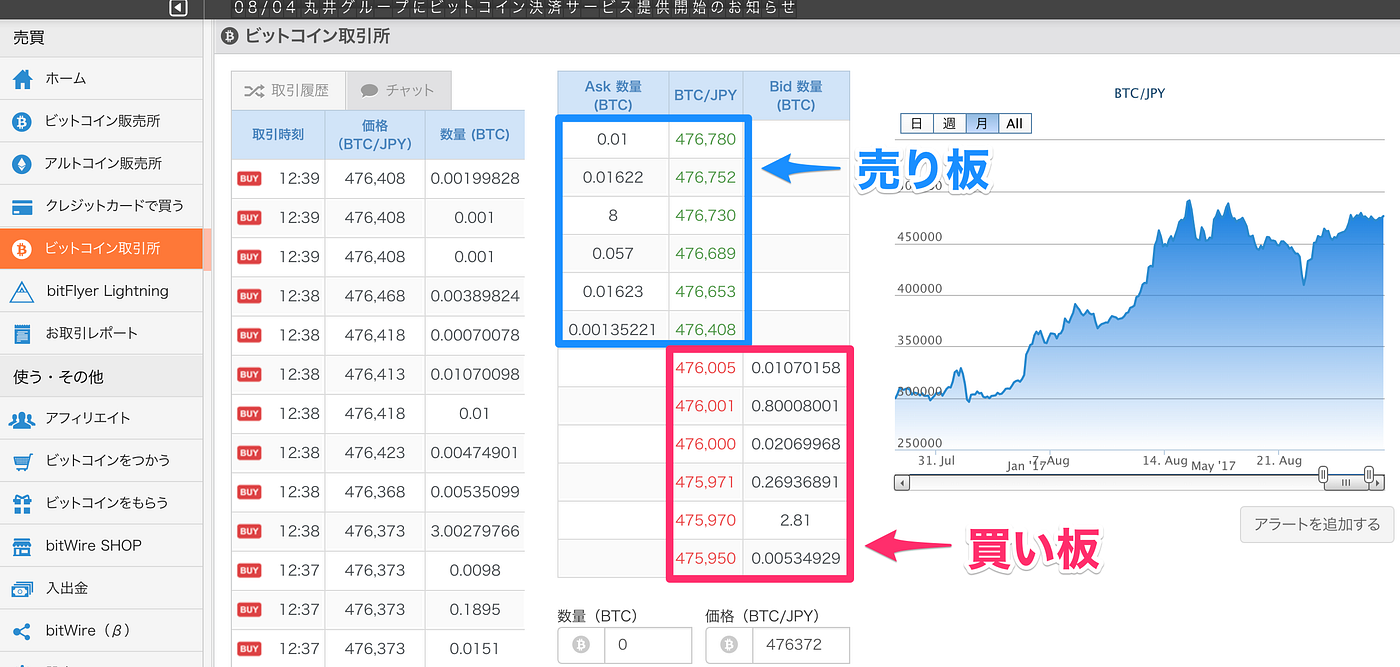
Task: Click bid price 476,000
Action: (x=705, y=444)
